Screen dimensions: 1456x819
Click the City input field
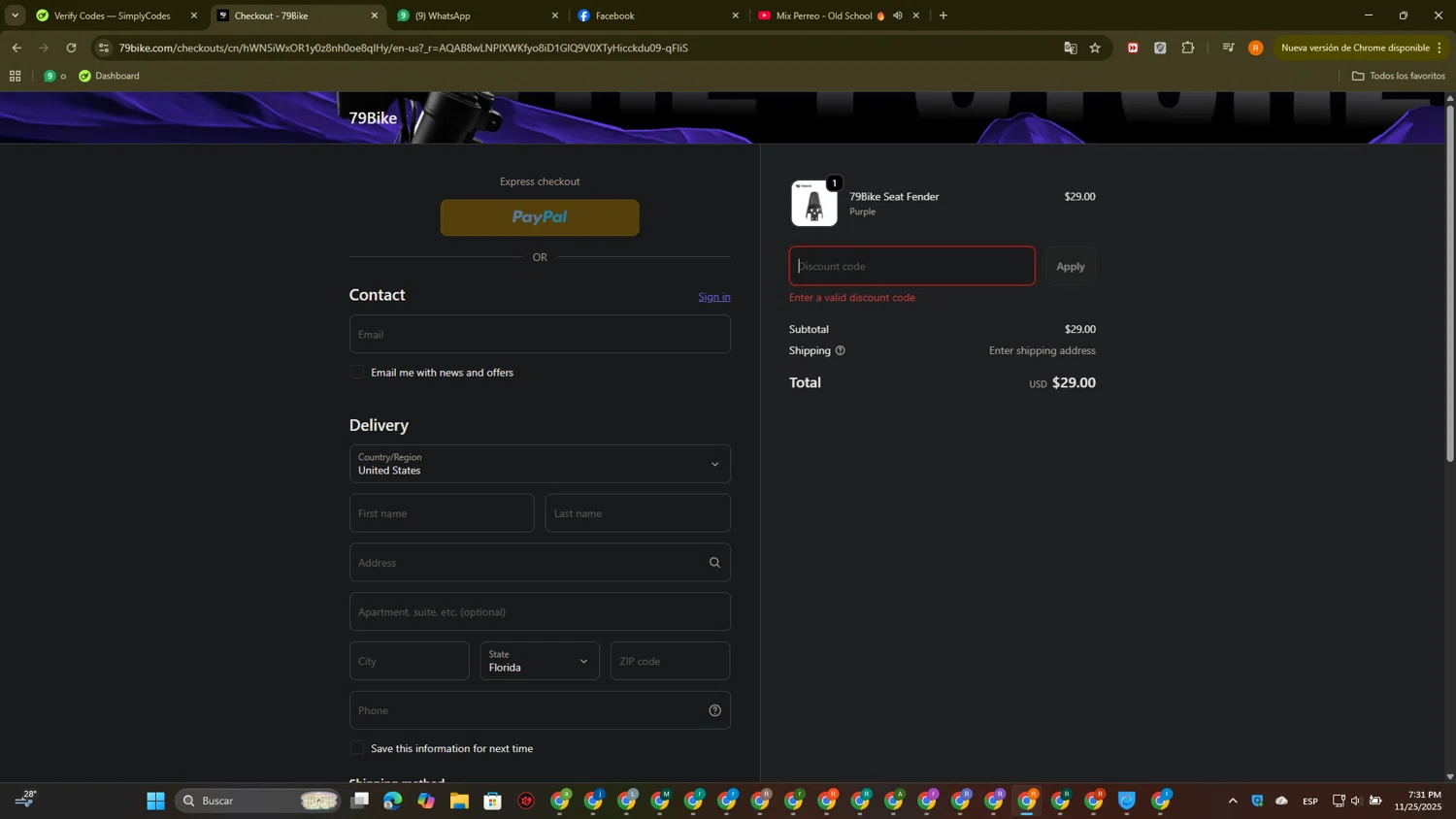pyautogui.click(x=409, y=661)
